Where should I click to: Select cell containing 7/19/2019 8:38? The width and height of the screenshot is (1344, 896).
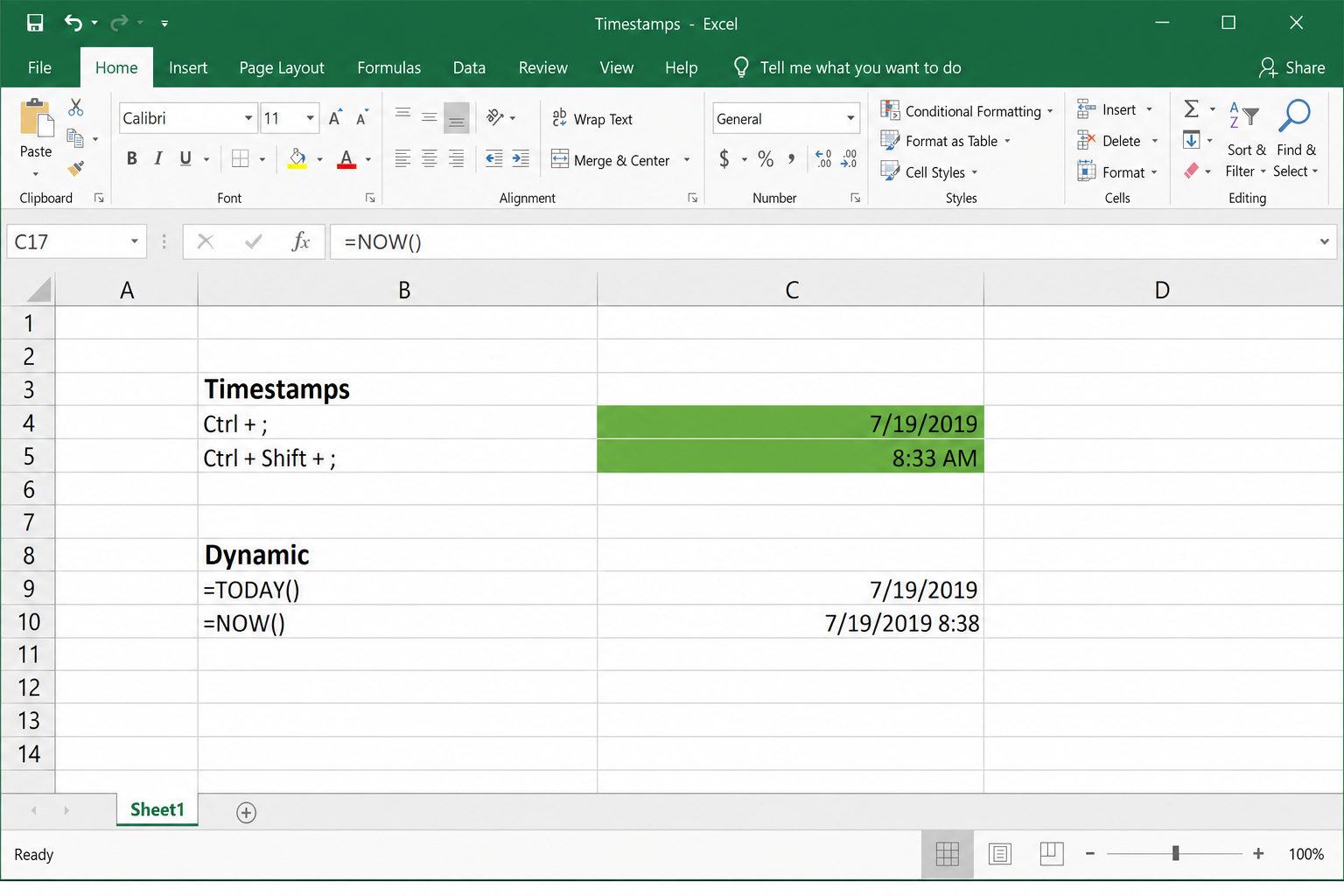pos(791,622)
